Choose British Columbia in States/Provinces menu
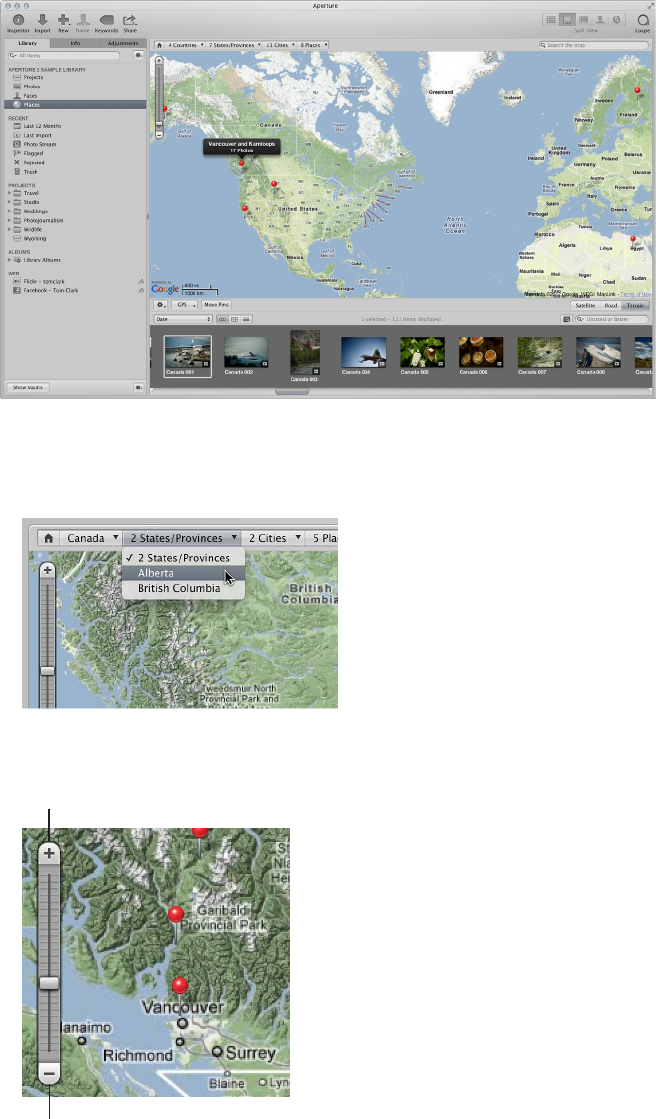The height and width of the screenshot is (1119, 656). tap(183, 589)
